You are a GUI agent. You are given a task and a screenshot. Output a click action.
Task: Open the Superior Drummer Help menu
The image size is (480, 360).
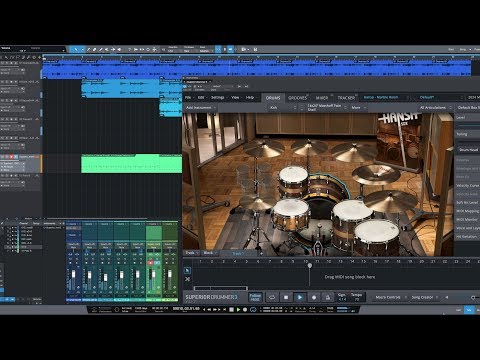pyautogui.click(x=250, y=98)
